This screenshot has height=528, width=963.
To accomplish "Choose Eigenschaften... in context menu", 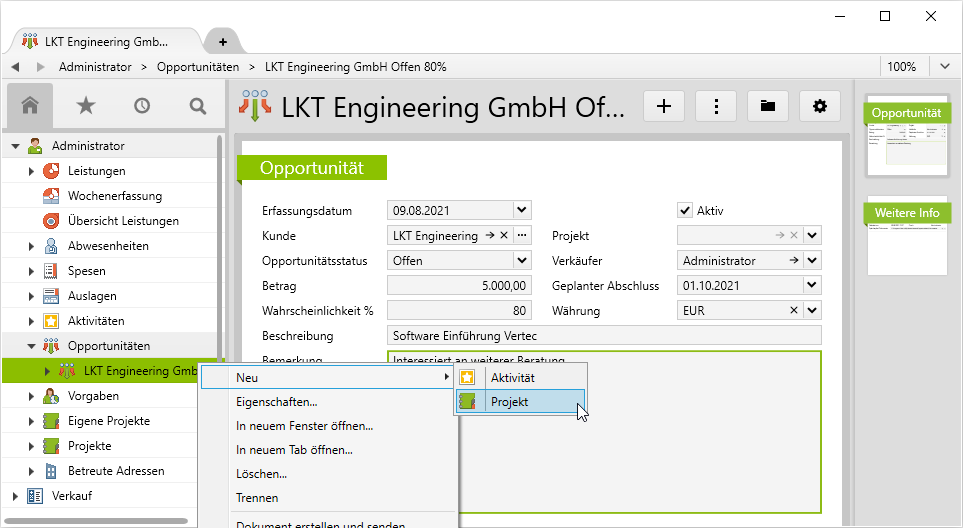I will pyautogui.click(x=276, y=402).
